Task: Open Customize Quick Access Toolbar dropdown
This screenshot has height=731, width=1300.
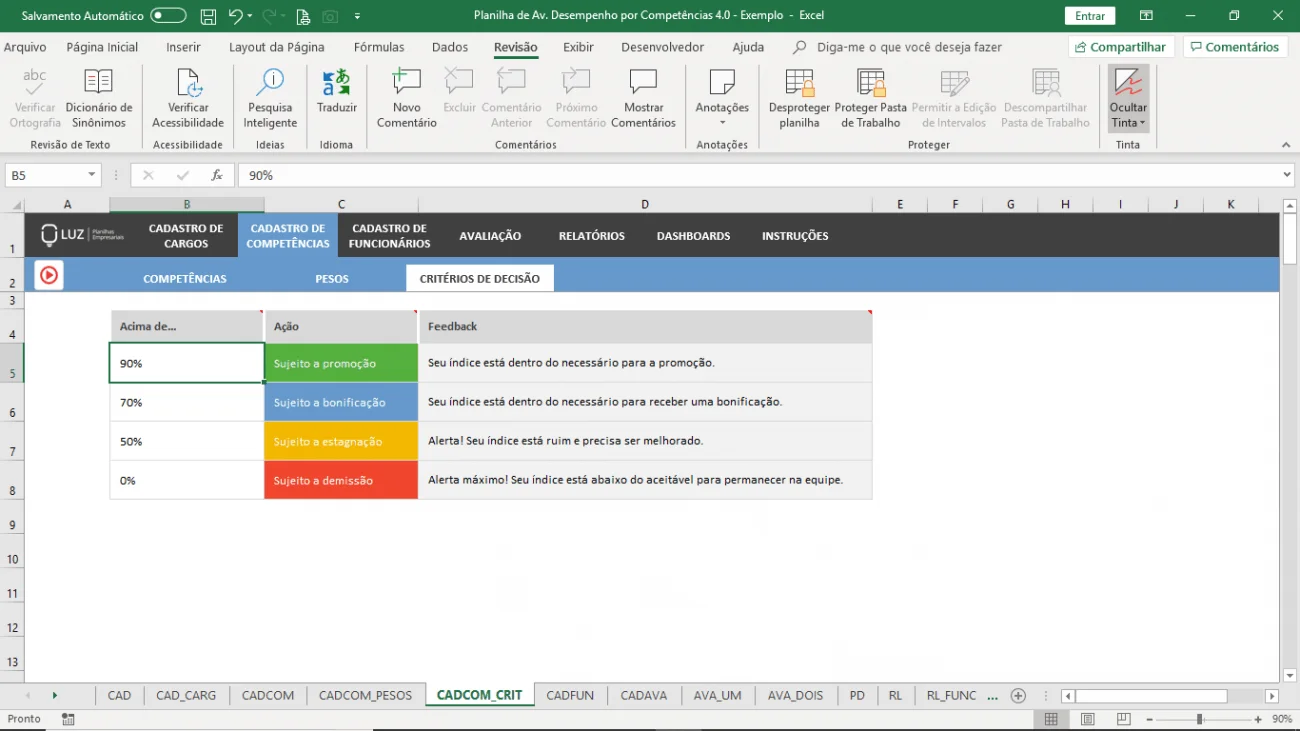Action: point(357,16)
